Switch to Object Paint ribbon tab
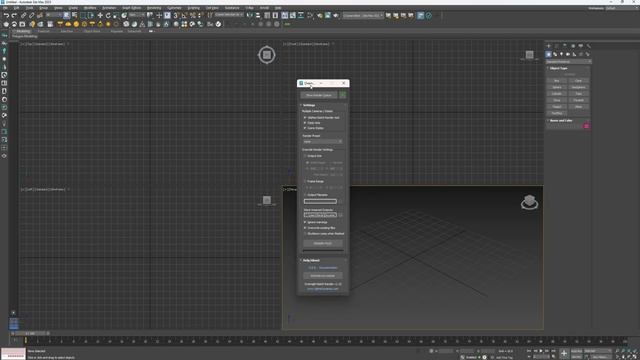 click(x=92, y=31)
